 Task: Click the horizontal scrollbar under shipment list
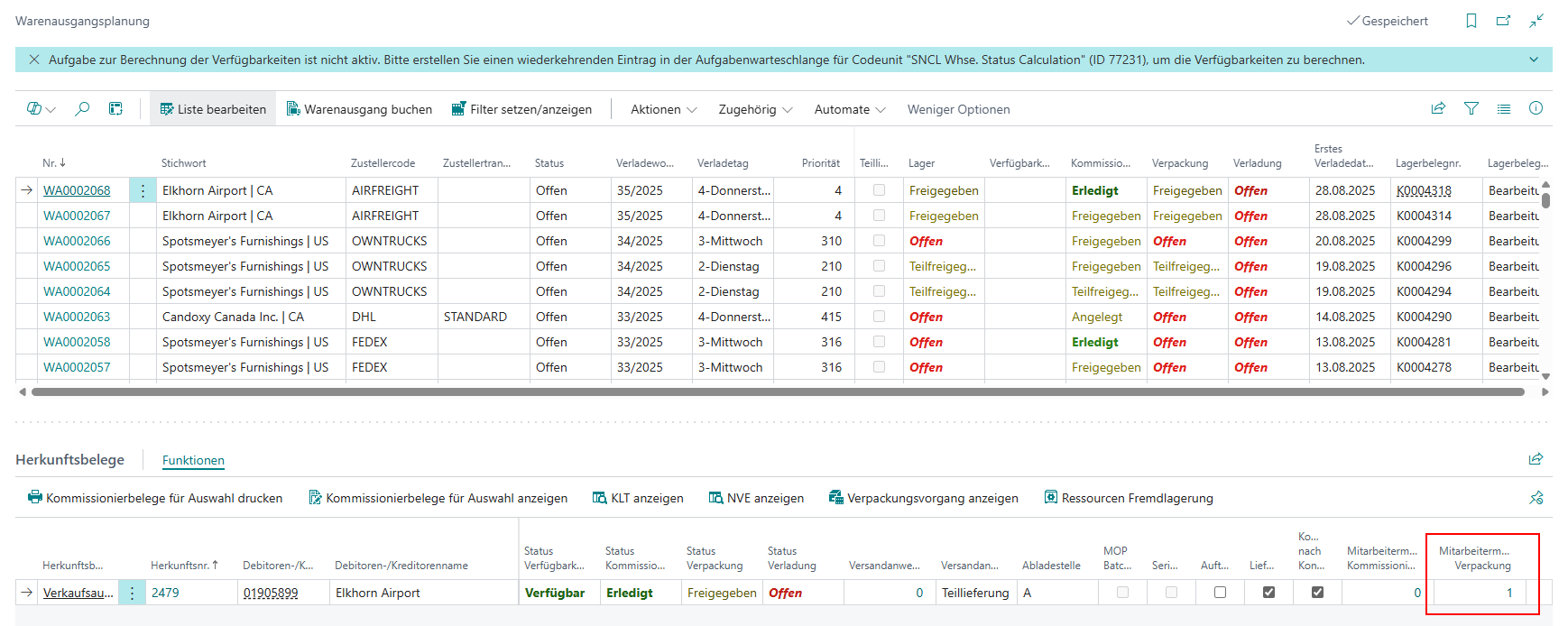pos(776,392)
